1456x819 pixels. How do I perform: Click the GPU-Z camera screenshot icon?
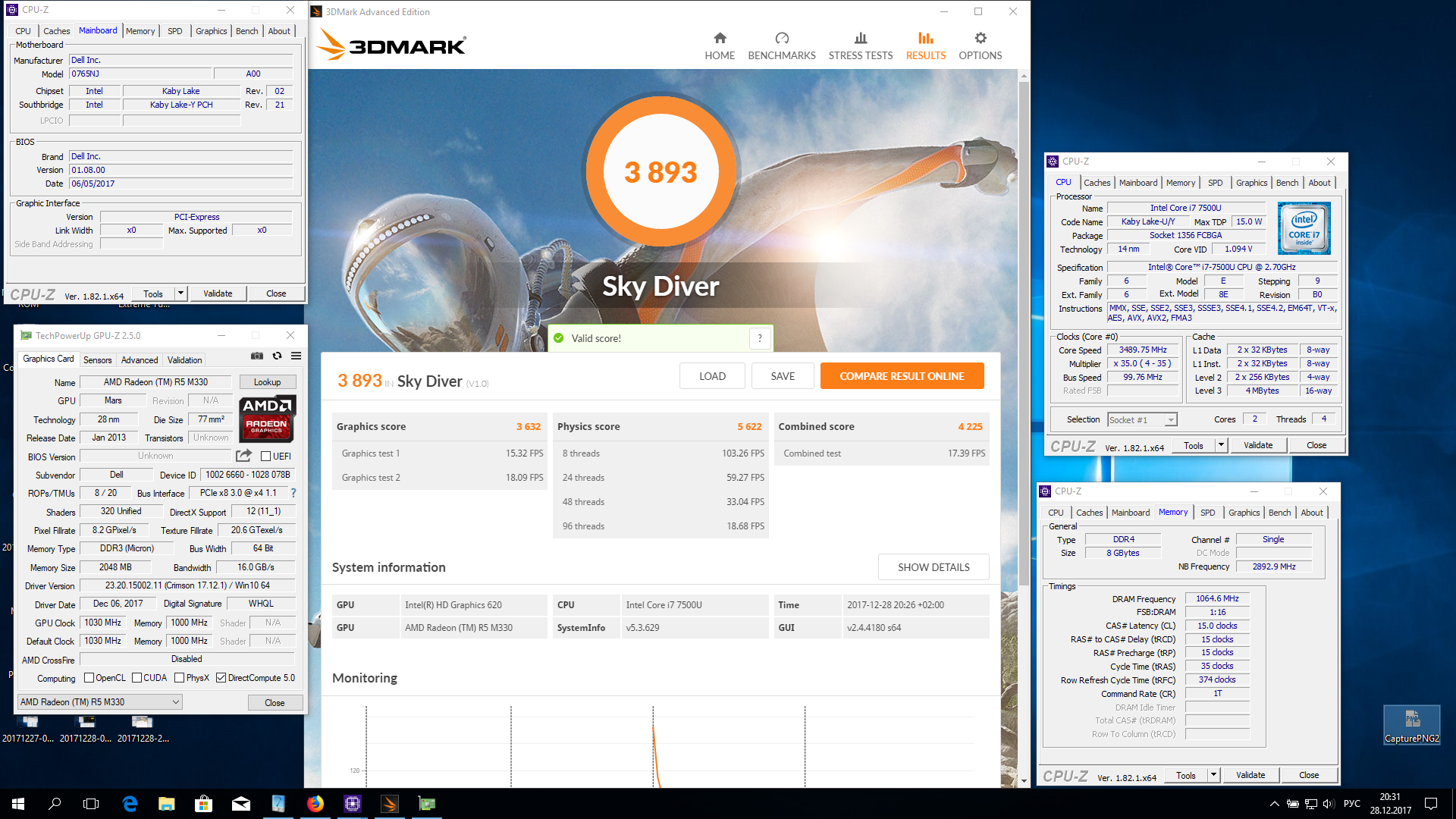[257, 356]
